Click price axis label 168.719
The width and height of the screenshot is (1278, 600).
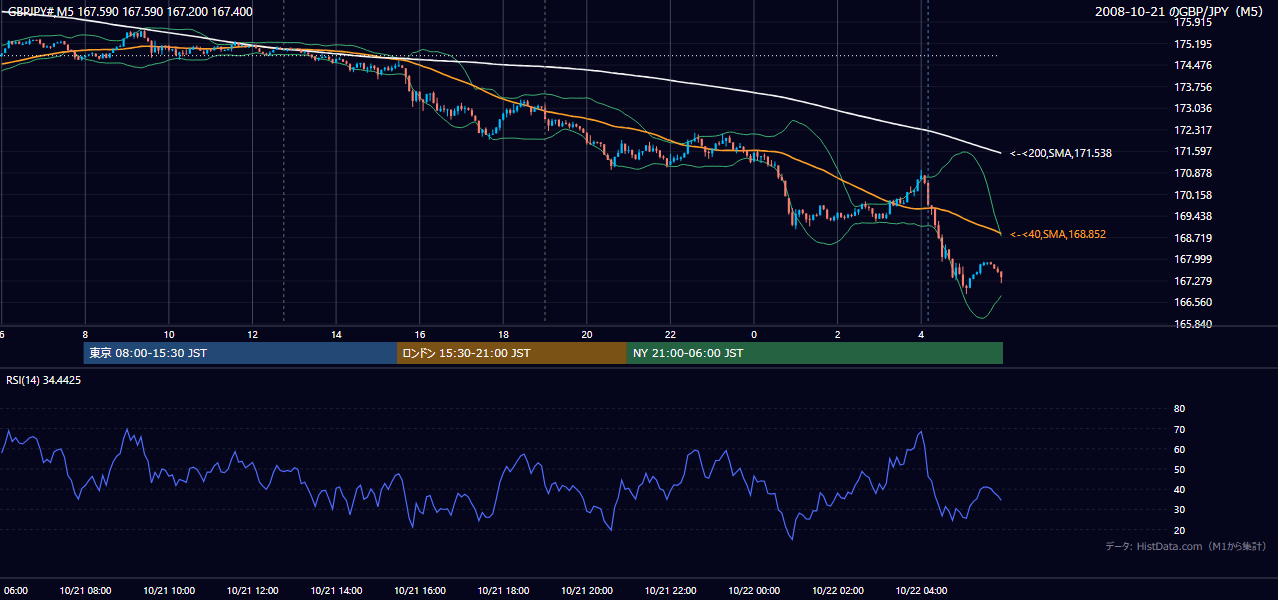(1193, 238)
